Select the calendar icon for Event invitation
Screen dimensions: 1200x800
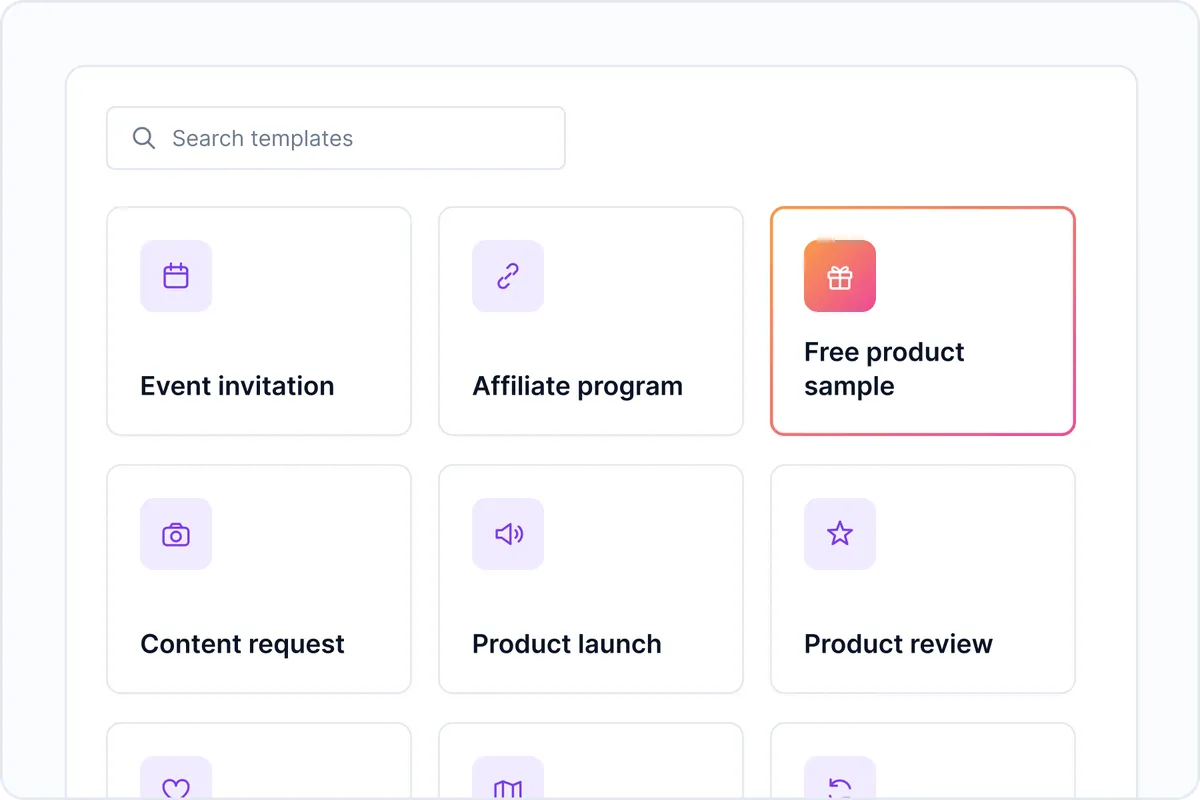[176, 276]
